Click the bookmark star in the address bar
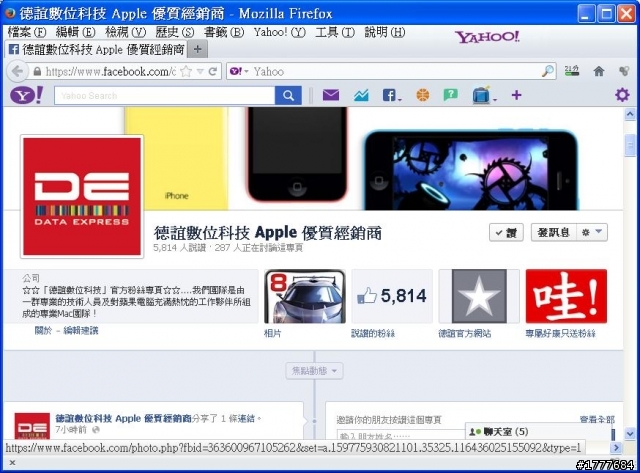The width and height of the screenshot is (640, 473). (x=186, y=71)
